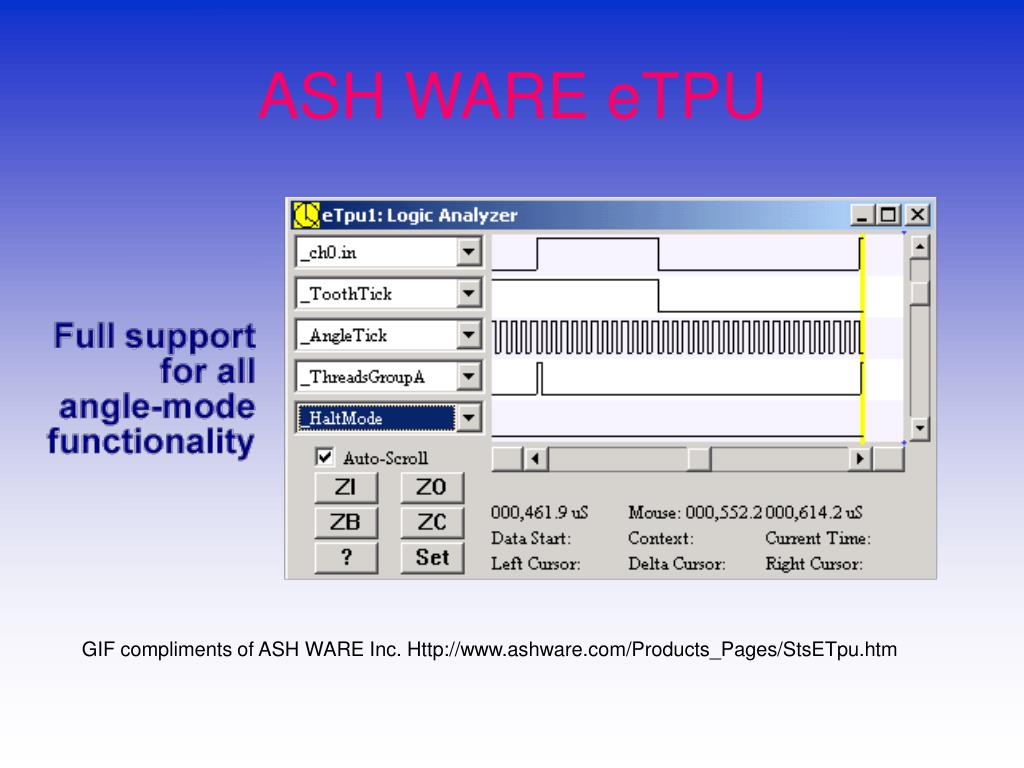Screen dimensions: 1024x768
Task: Click the _ThreadsGroupA waveform trace
Action: [677, 379]
